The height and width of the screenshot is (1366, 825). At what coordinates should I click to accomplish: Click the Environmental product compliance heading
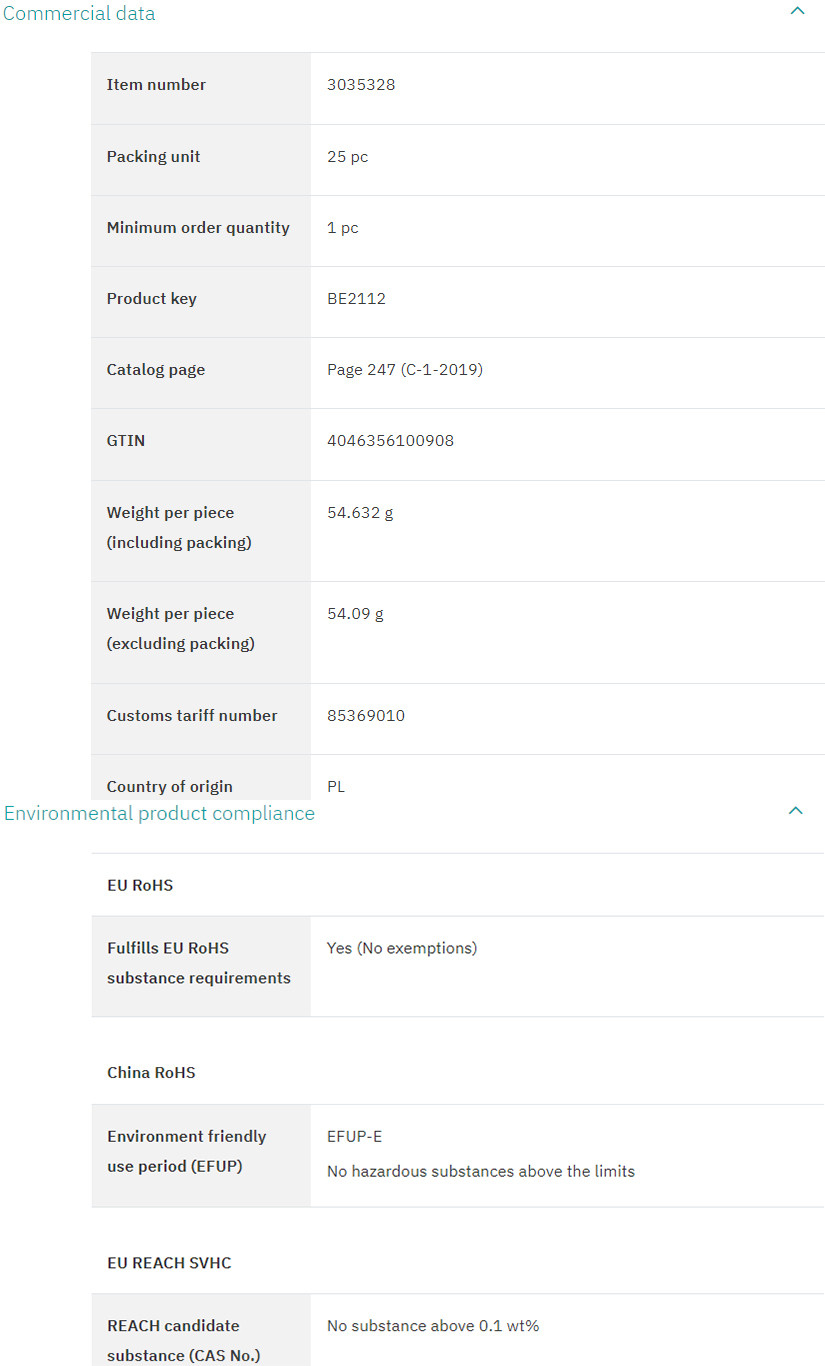click(x=159, y=813)
